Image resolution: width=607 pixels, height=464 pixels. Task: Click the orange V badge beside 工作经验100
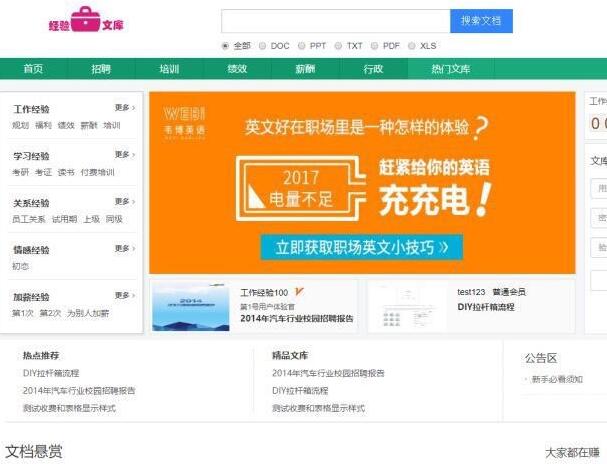tap(300, 292)
